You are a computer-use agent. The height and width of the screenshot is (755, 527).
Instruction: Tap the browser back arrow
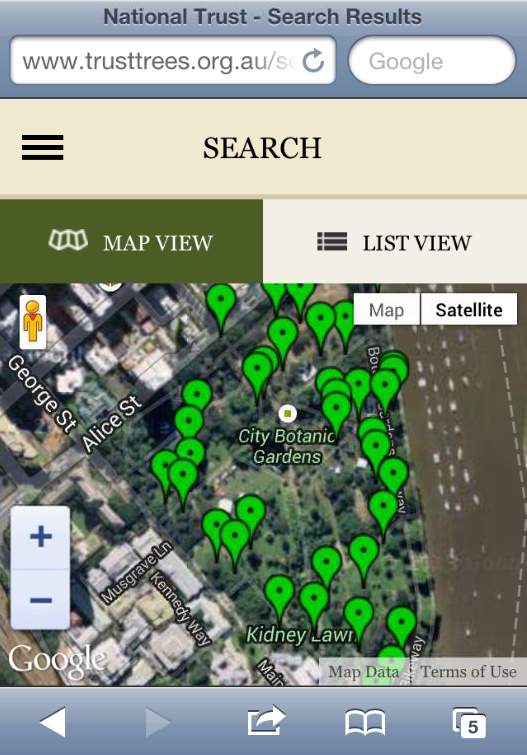(x=53, y=722)
